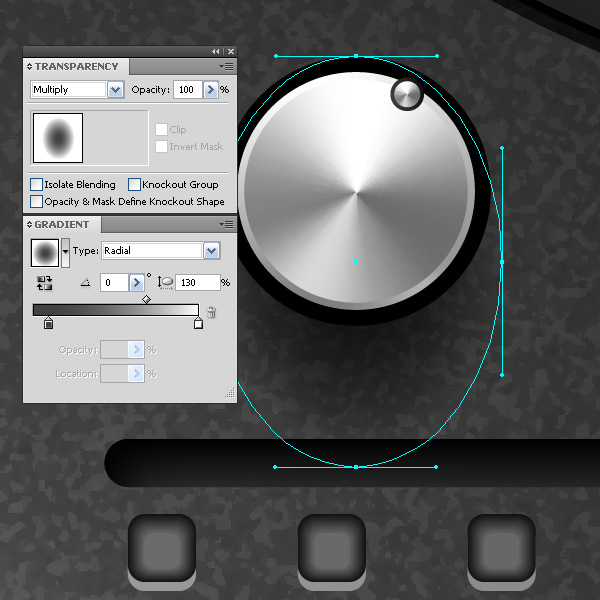Click the Reverse Gradient icon

tap(44, 283)
